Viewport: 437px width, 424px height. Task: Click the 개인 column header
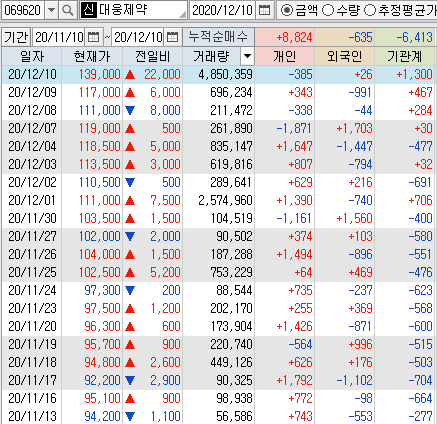[x=285, y=56]
